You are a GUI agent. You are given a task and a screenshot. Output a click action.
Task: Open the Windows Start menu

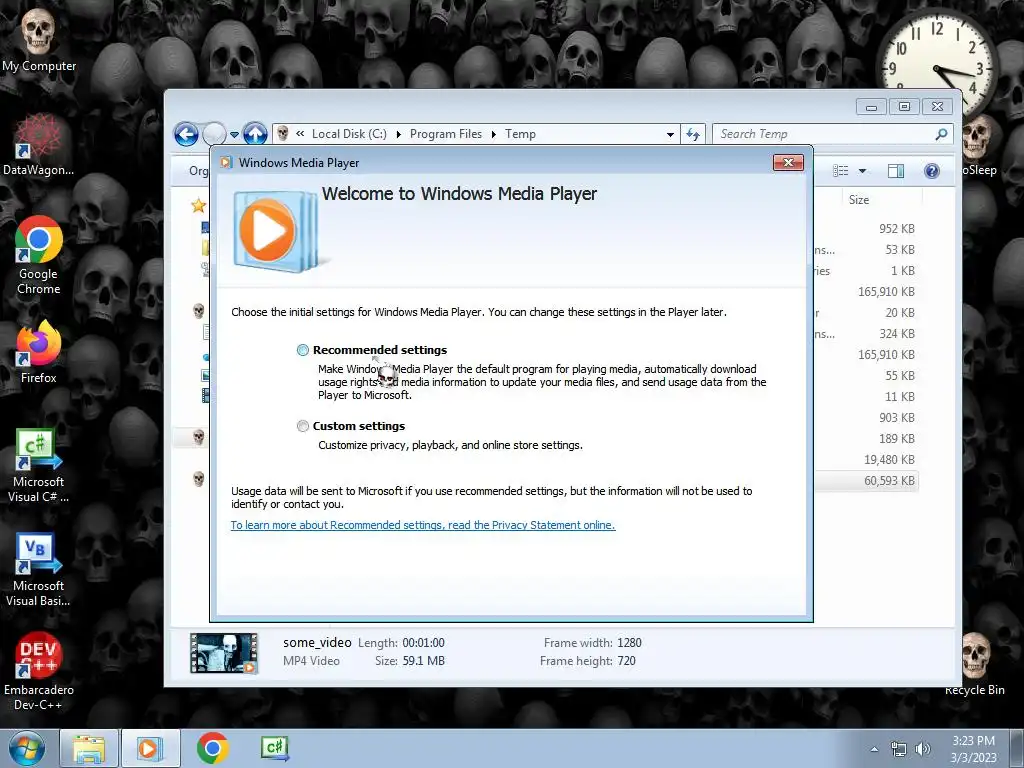(27, 748)
